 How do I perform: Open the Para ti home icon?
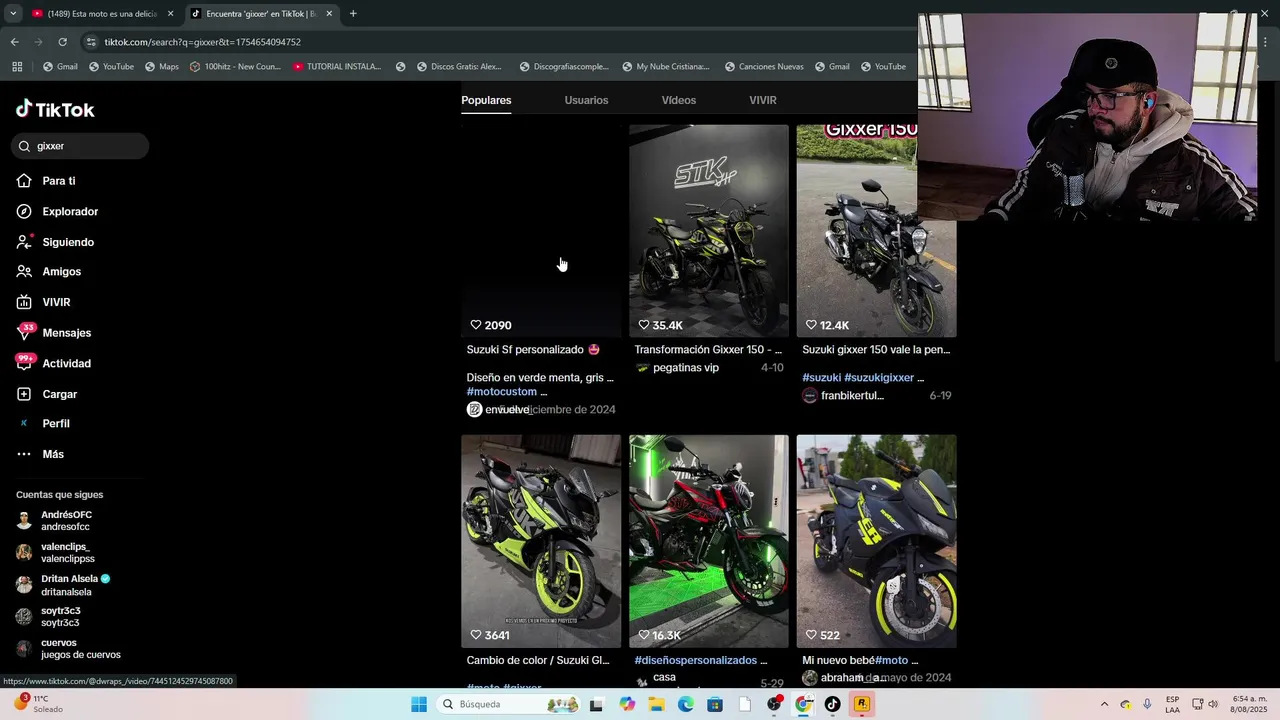[24, 181]
